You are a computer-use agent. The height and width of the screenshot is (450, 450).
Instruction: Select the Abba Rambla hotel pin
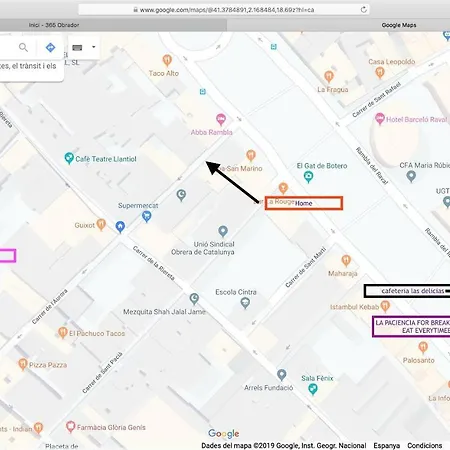pos(221,119)
